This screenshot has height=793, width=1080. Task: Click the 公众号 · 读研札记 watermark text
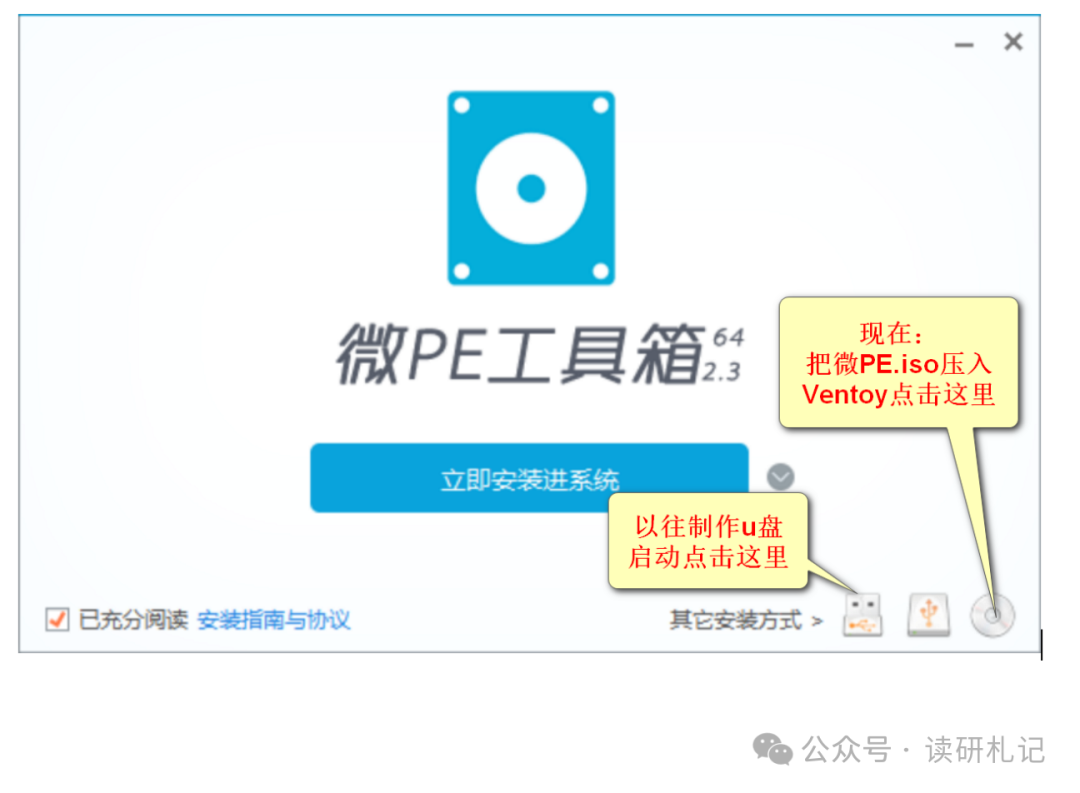[924, 750]
